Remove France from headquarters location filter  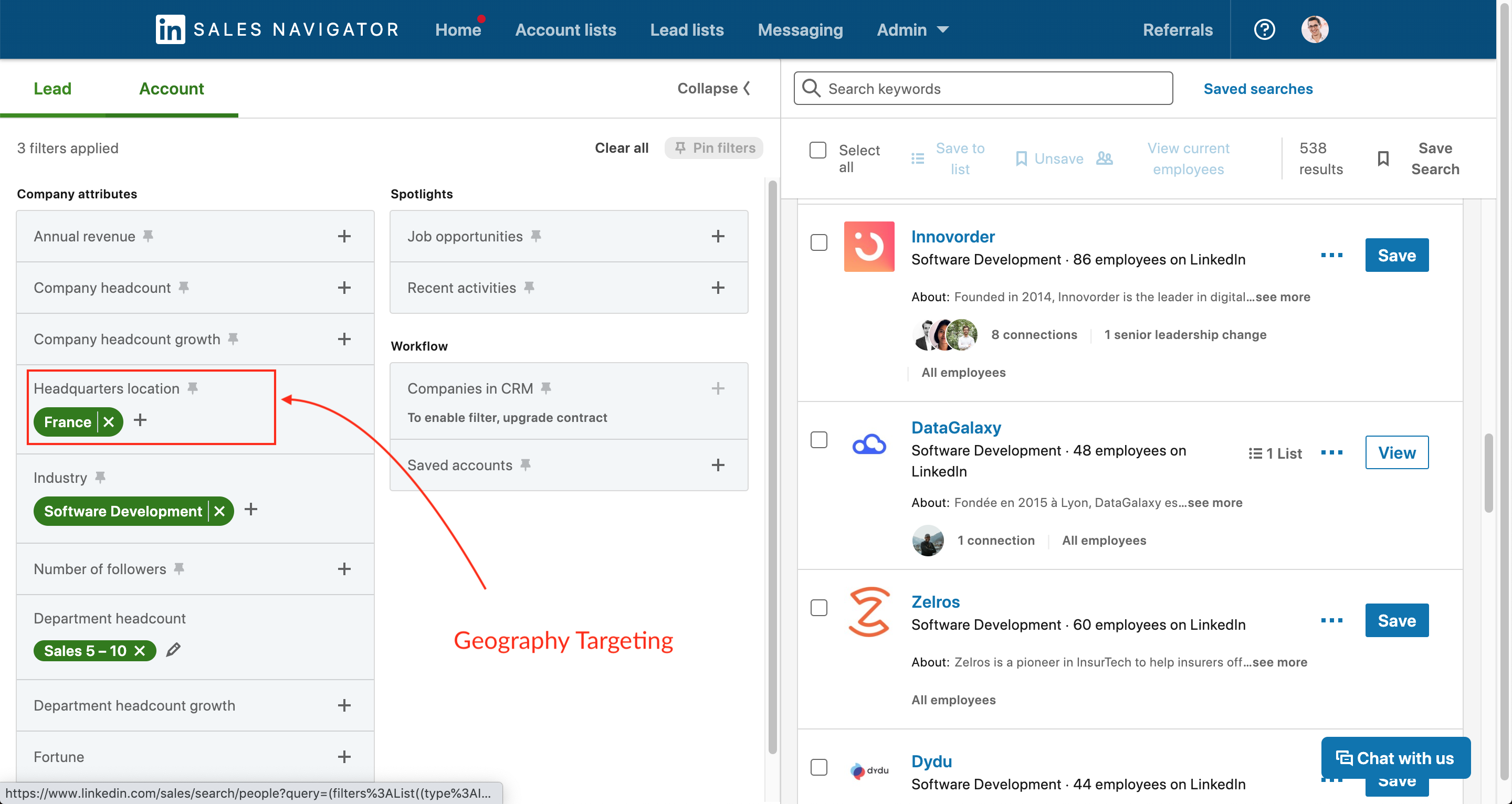108,420
